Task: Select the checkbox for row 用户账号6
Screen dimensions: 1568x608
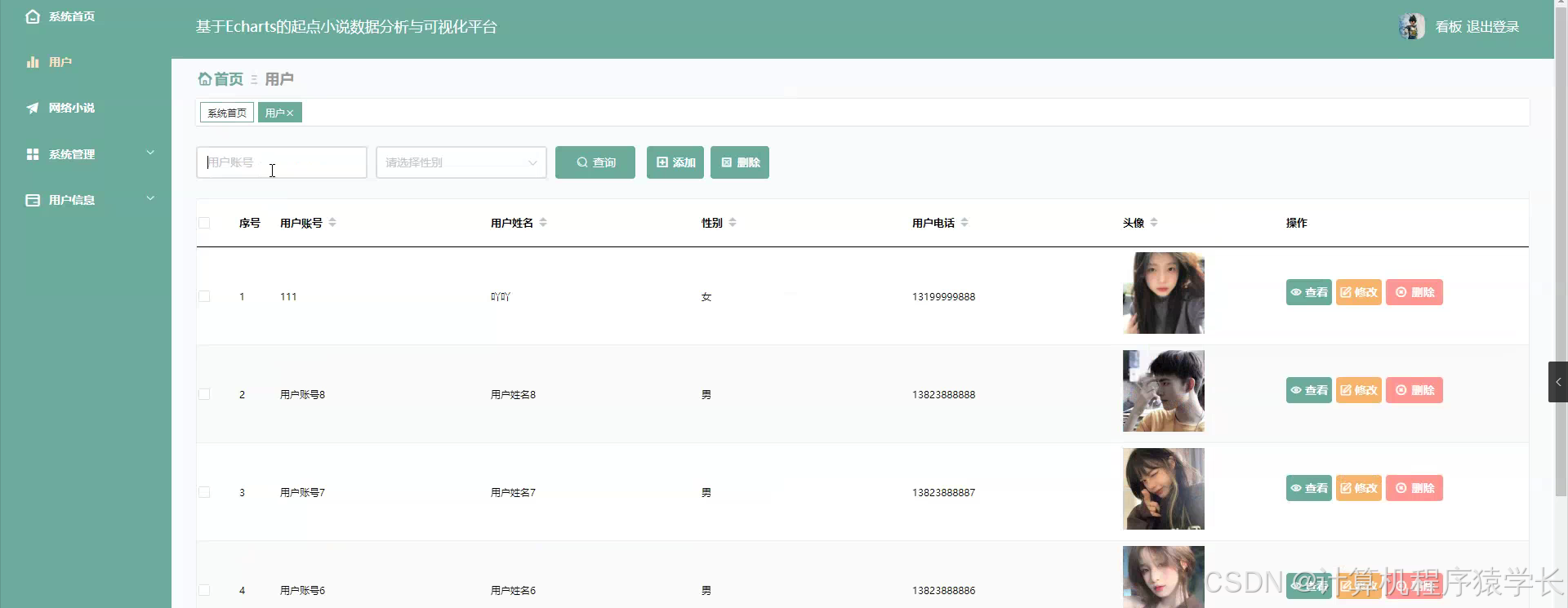Action: (x=204, y=590)
